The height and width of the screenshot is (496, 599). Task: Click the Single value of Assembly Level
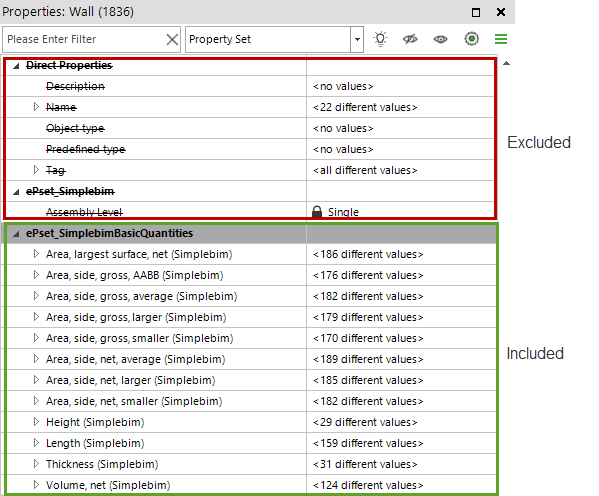[343, 212]
